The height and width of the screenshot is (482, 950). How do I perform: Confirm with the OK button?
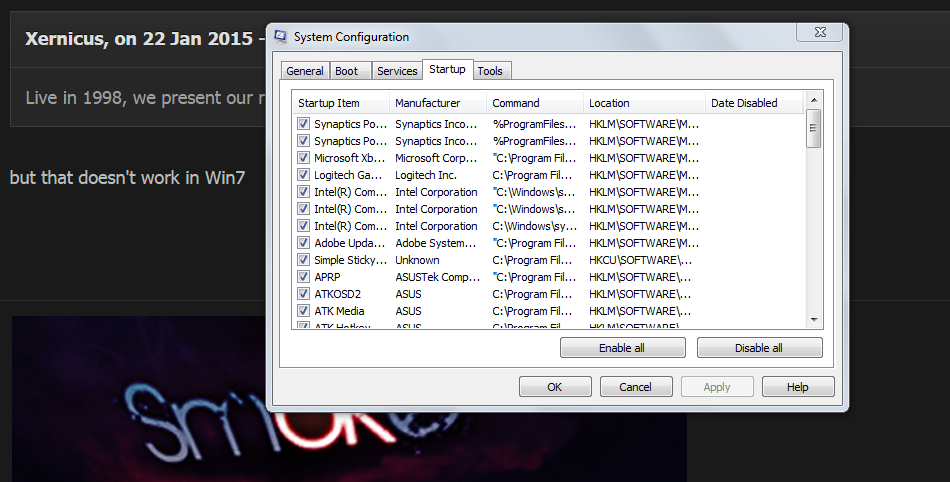[555, 387]
